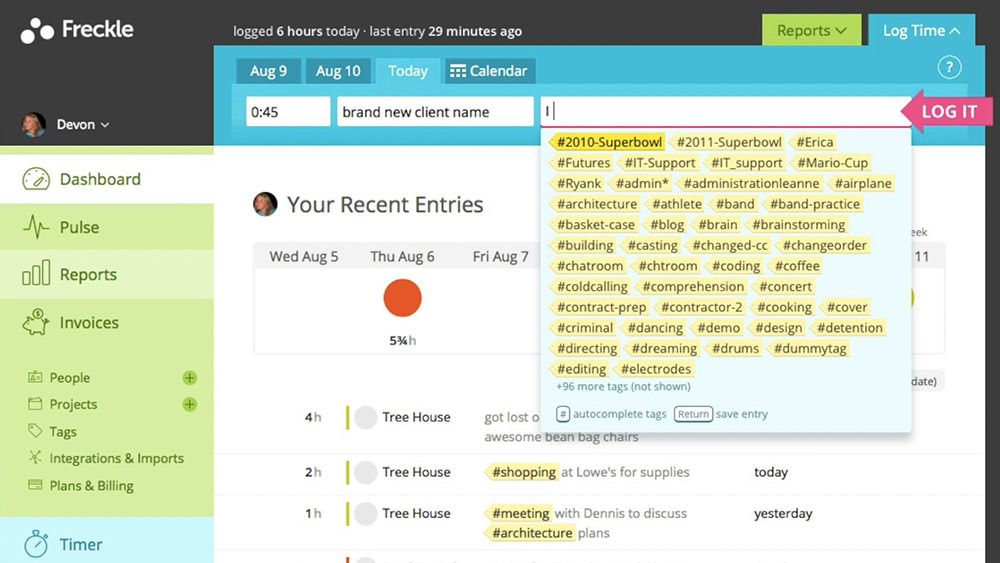This screenshot has width=1000, height=563.
Task: Click Devon's avatar in the sidebar
Action: tap(34, 124)
